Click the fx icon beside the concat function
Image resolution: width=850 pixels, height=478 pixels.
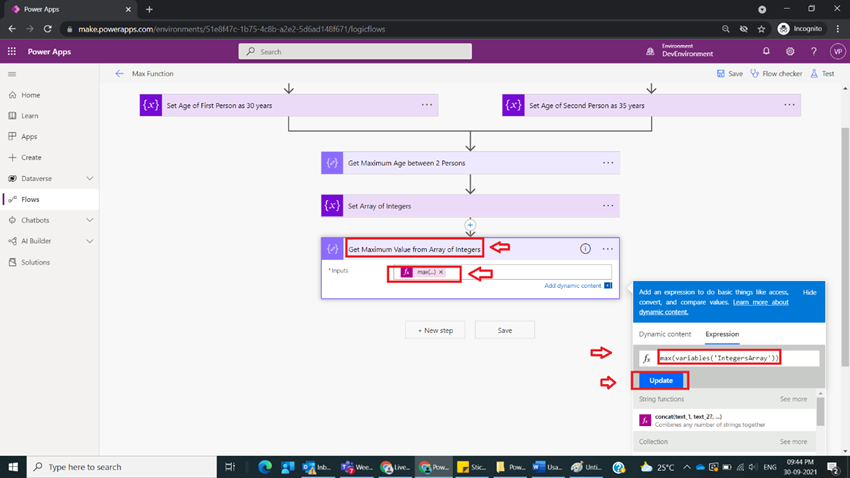point(645,420)
